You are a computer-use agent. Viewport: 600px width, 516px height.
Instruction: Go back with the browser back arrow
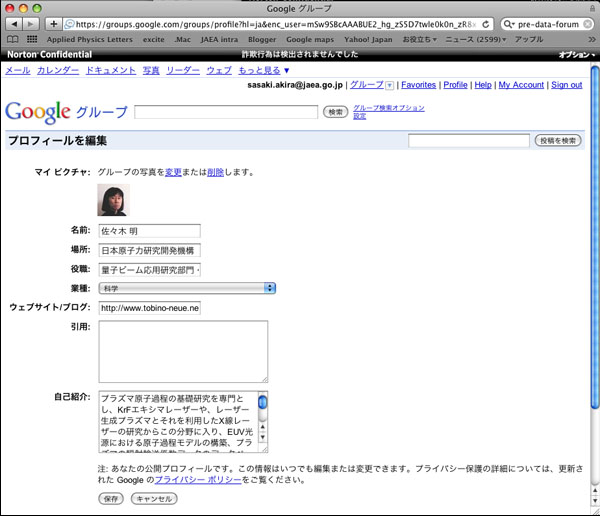pyautogui.click(x=14, y=24)
